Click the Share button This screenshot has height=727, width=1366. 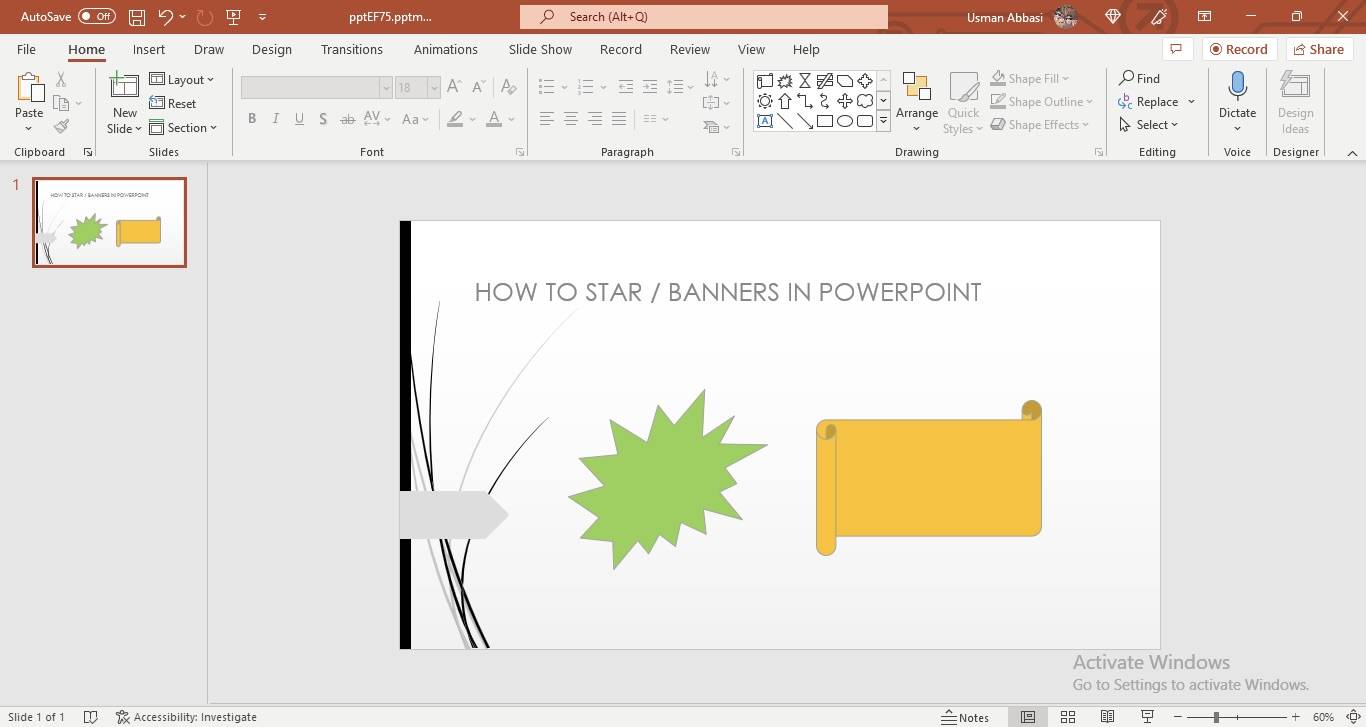(x=1317, y=49)
